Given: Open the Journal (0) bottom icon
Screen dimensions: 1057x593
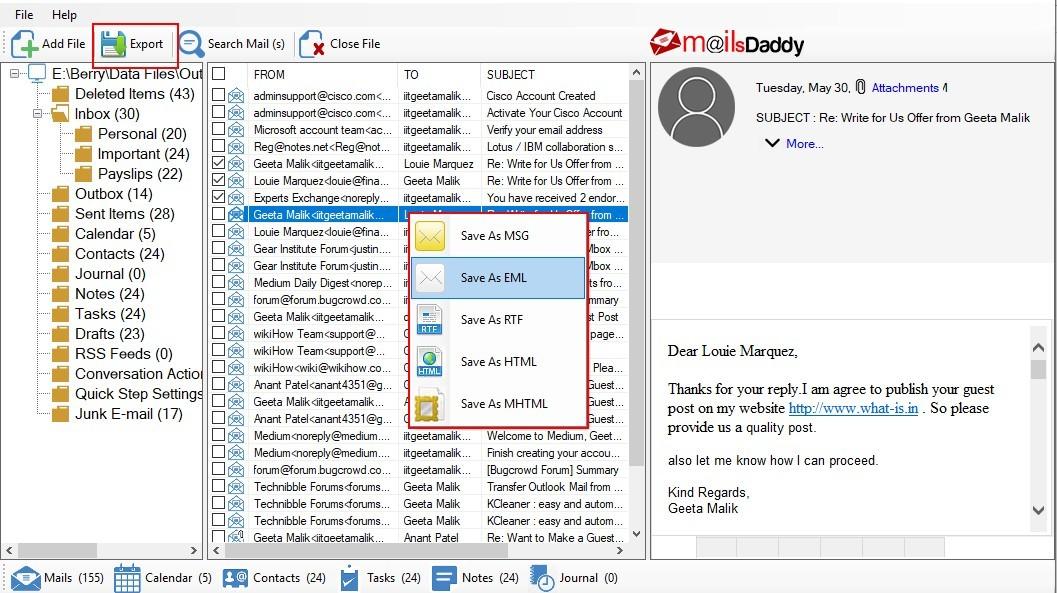Looking at the screenshot, I should 542,578.
